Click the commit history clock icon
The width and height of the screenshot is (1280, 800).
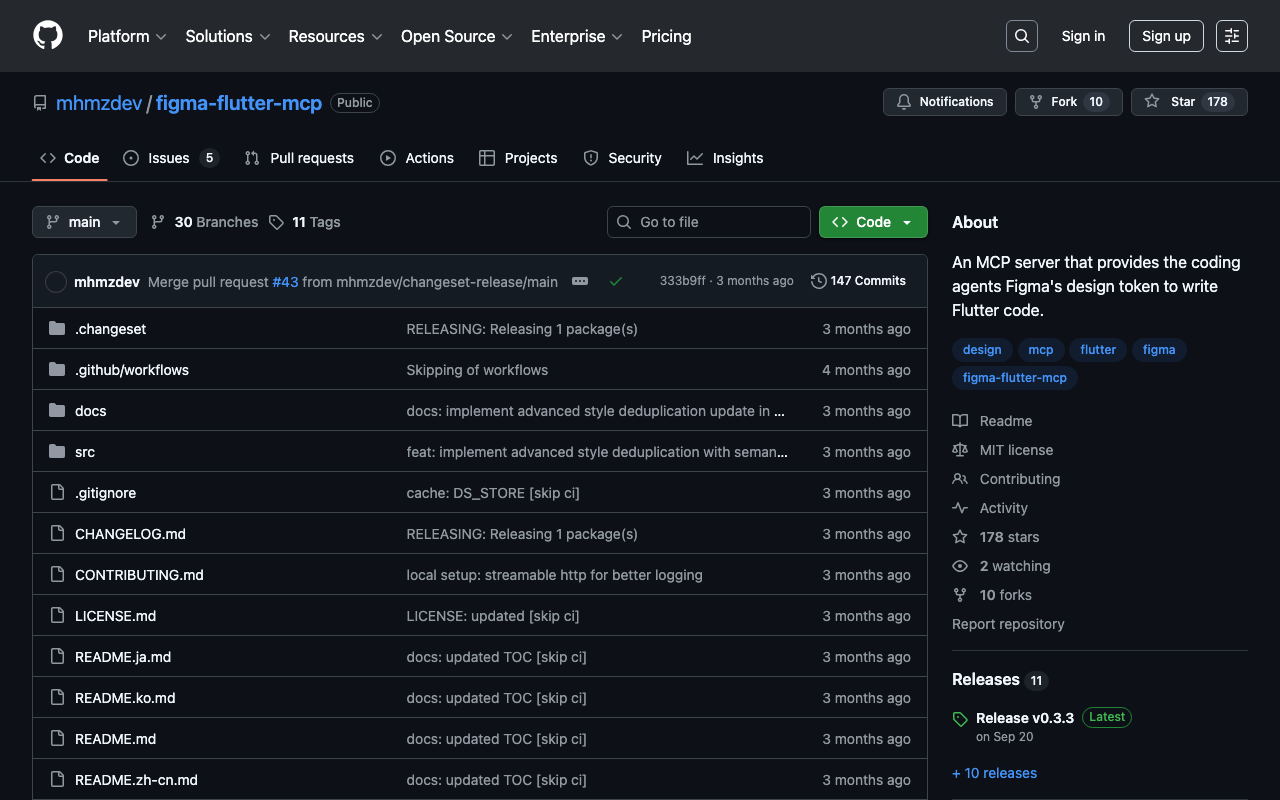tap(818, 281)
